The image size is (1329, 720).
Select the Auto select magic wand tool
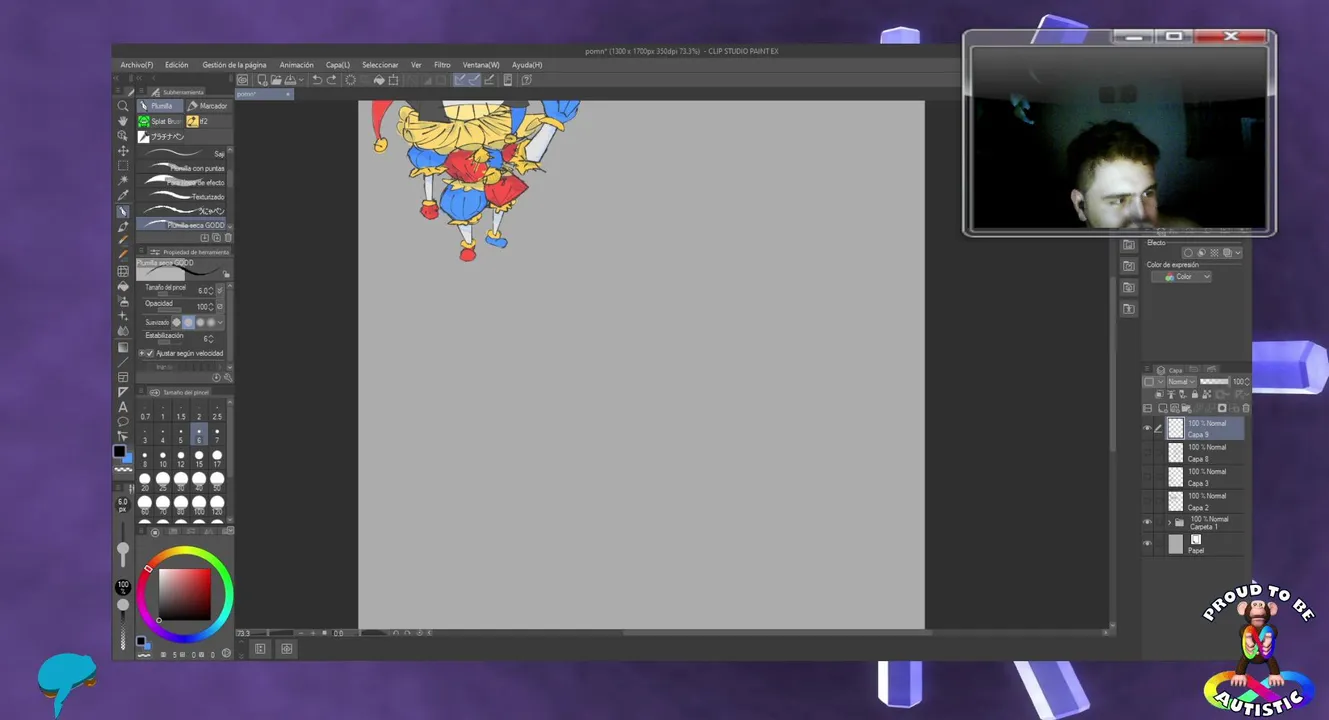[123, 181]
